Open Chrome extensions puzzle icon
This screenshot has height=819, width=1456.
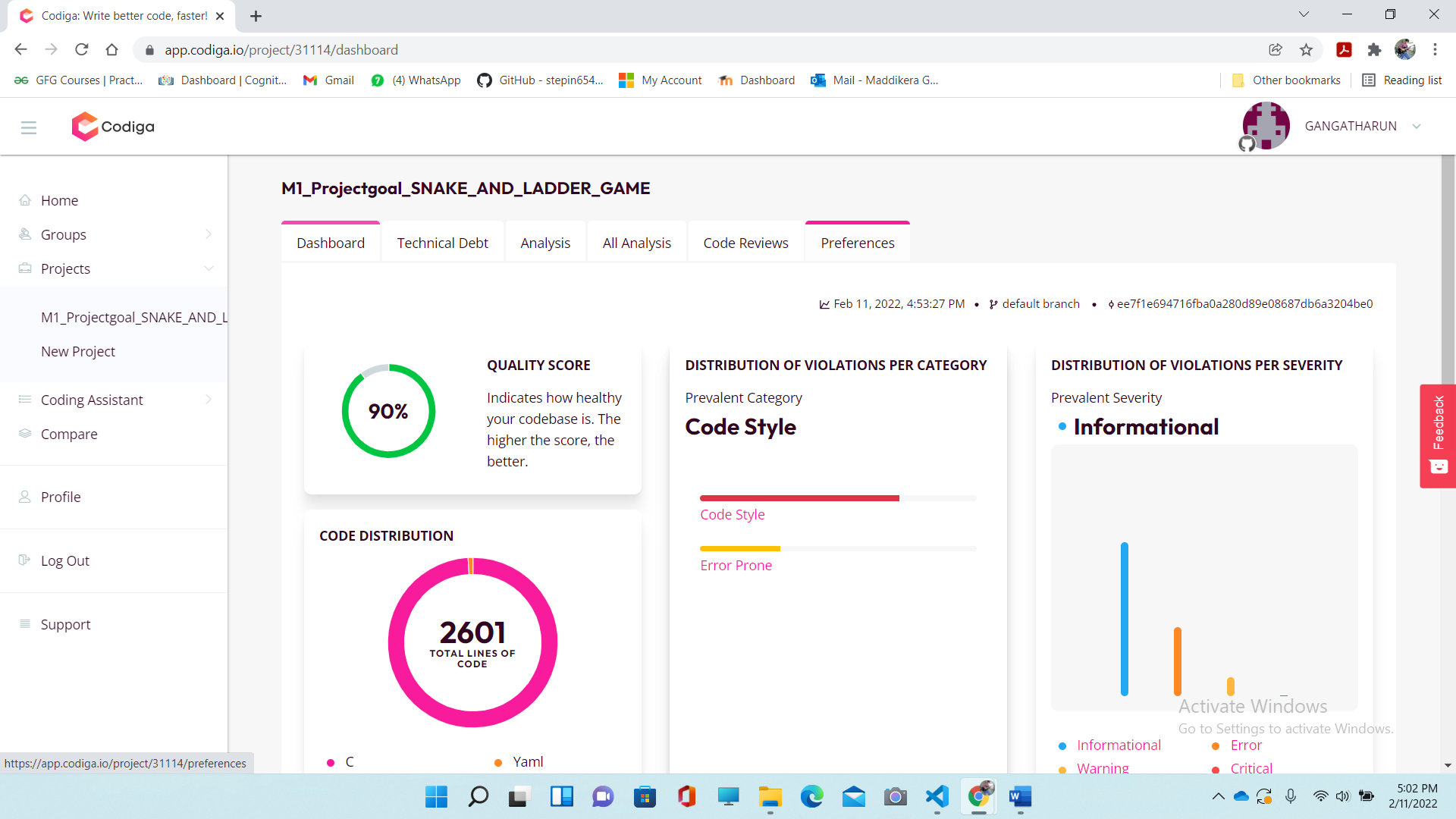1374,50
